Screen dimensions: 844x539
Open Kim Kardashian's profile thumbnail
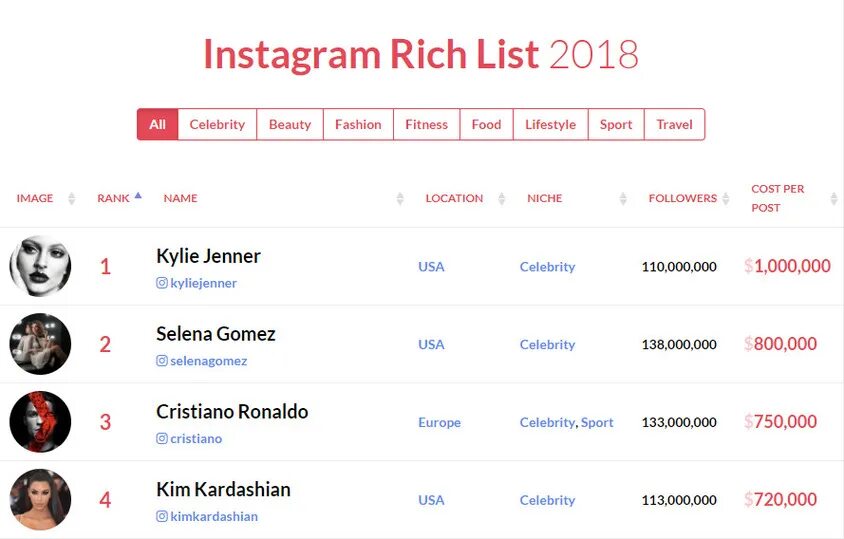[40, 500]
